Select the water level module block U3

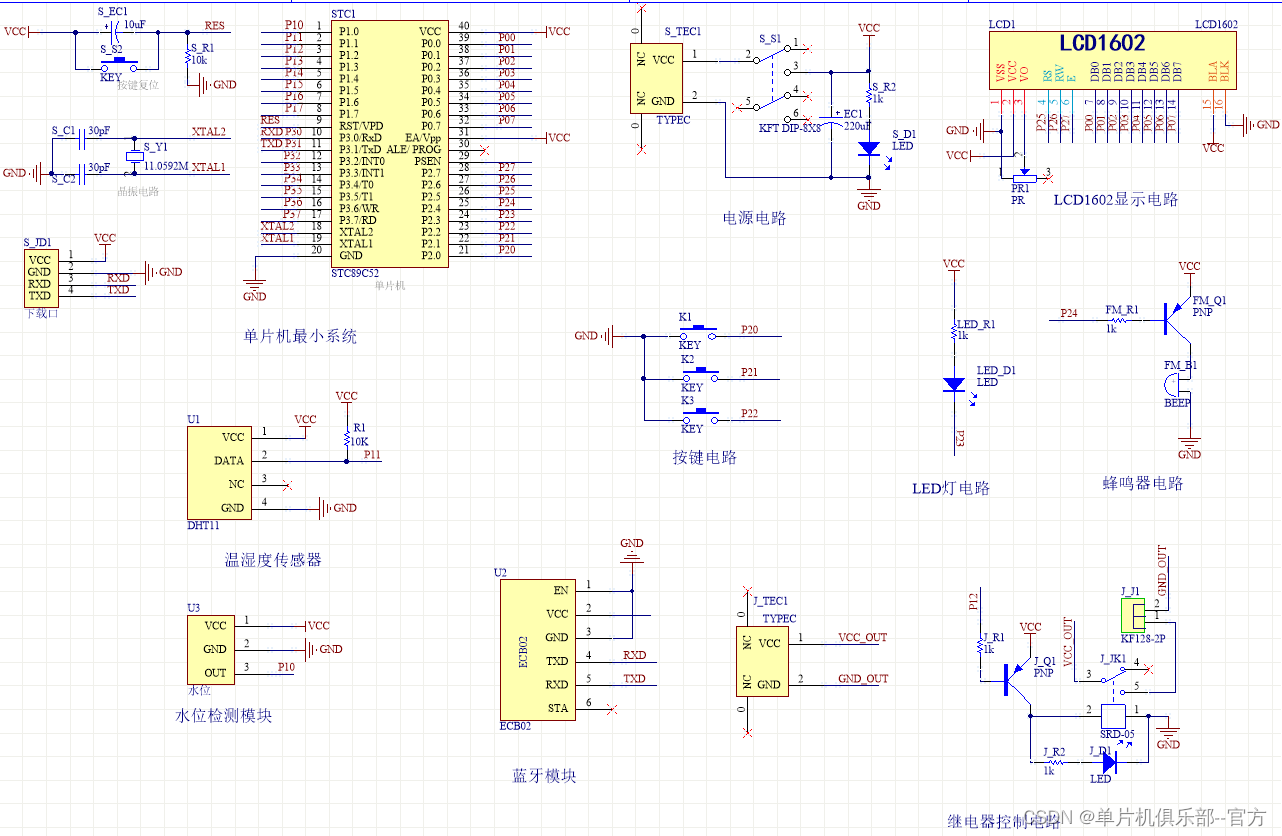211,649
